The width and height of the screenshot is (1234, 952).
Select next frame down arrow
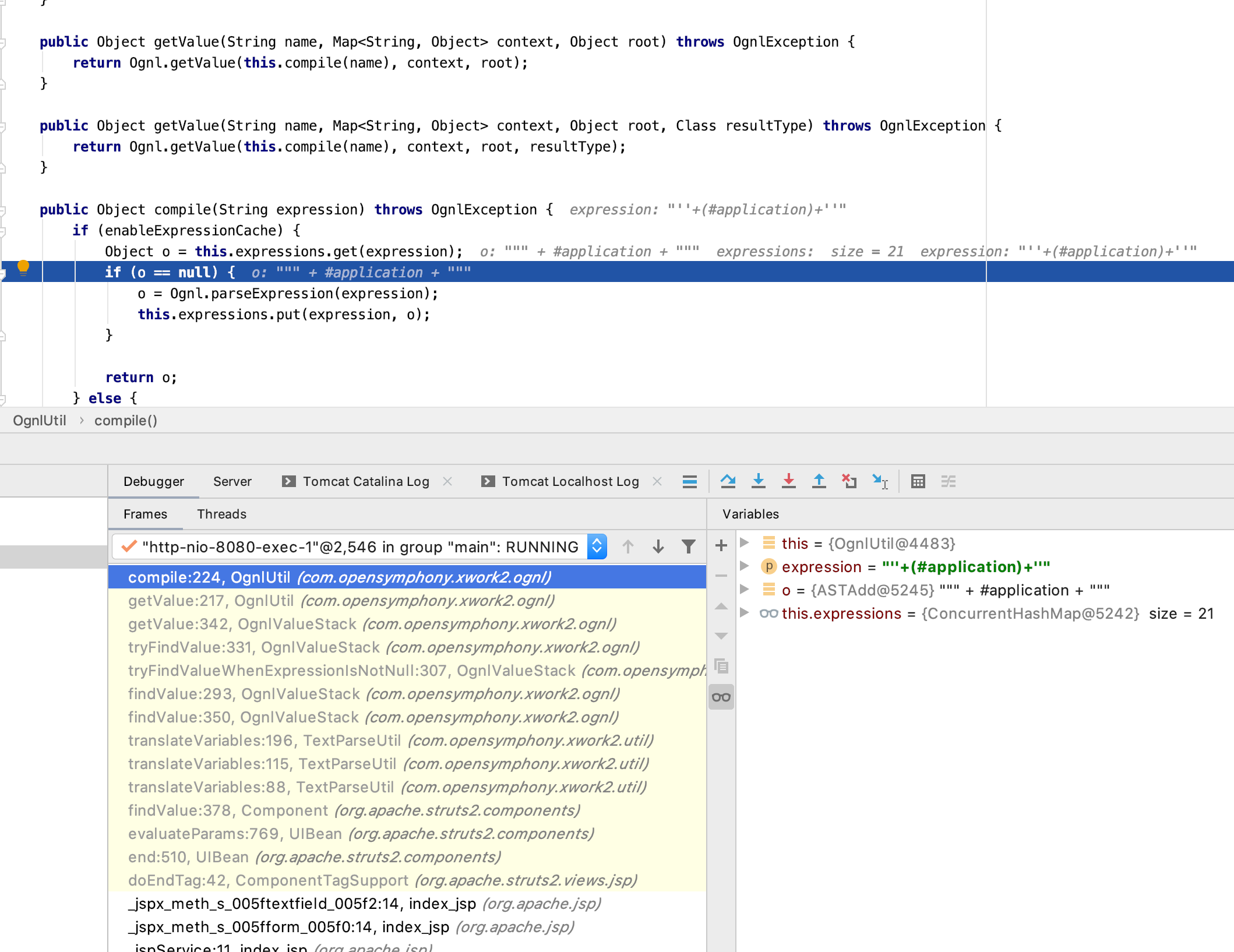[658, 546]
